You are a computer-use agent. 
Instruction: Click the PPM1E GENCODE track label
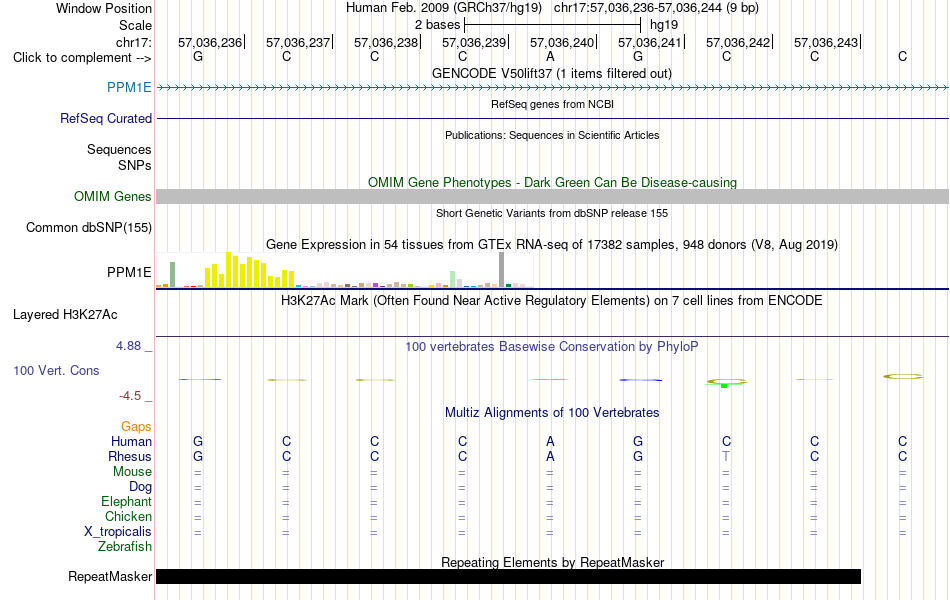point(129,87)
